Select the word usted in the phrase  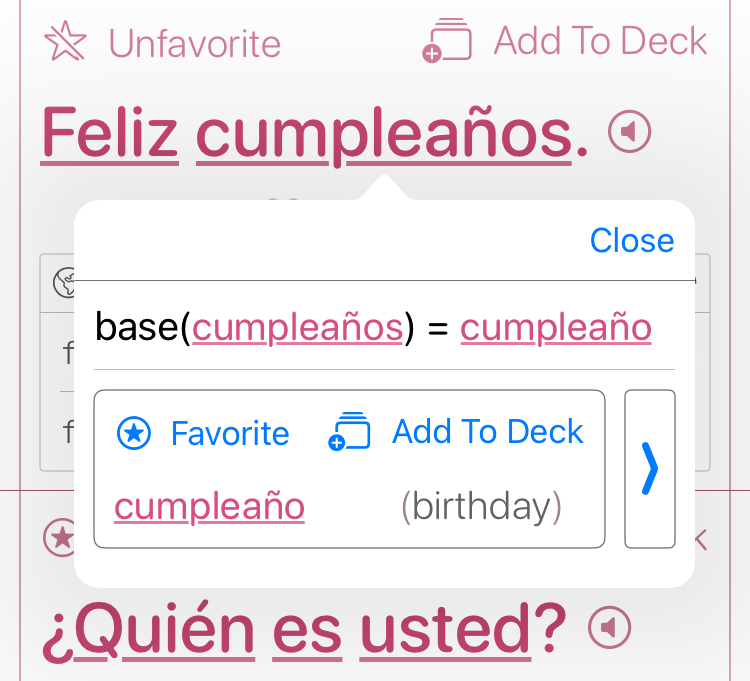(445, 628)
